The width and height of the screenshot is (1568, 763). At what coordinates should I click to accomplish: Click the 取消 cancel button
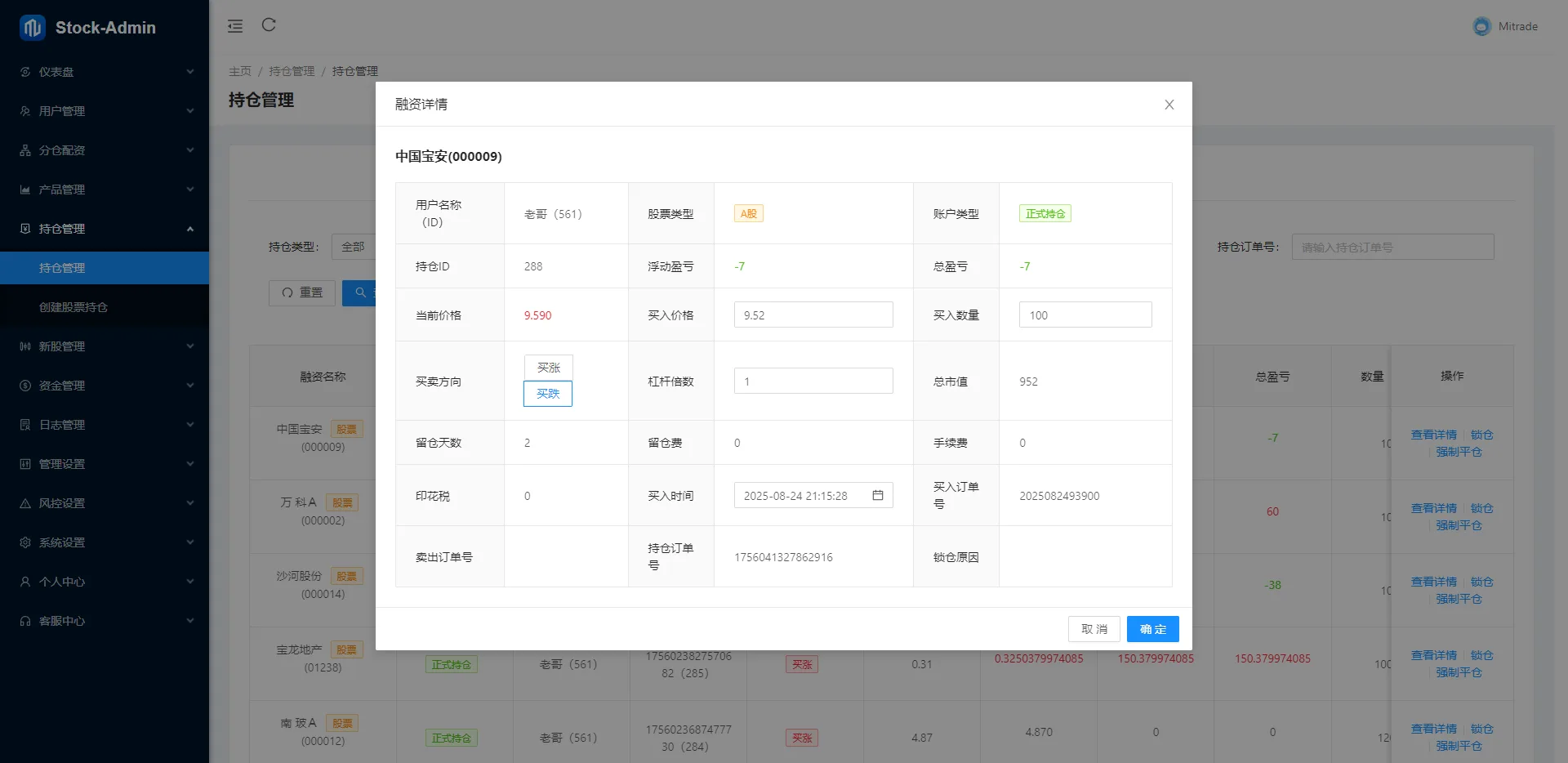tap(1094, 629)
